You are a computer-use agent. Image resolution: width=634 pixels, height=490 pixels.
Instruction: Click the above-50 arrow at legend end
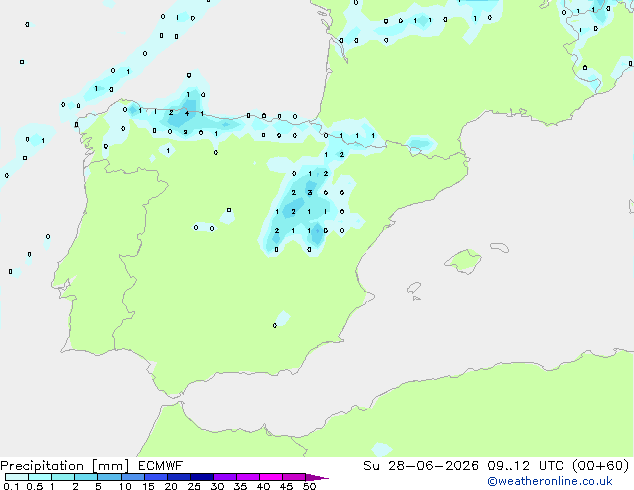[317, 477]
